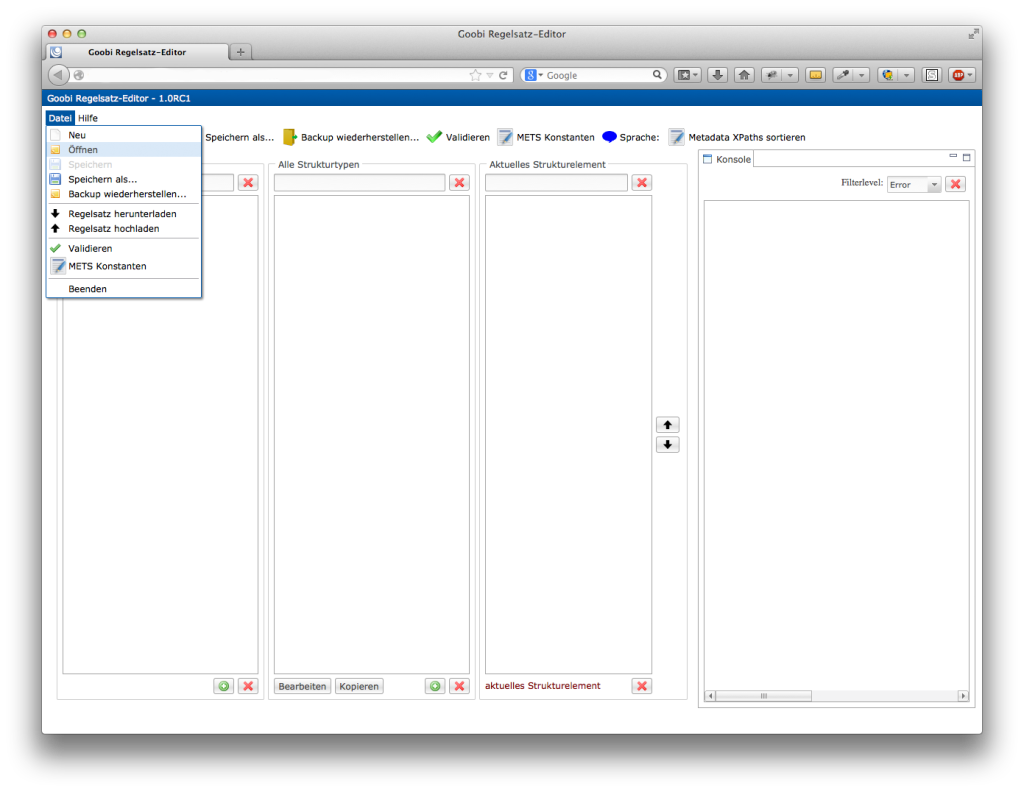This screenshot has width=1024, height=792.
Task: Click the blank page icon beside Neu
Action: [x=56, y=135]
